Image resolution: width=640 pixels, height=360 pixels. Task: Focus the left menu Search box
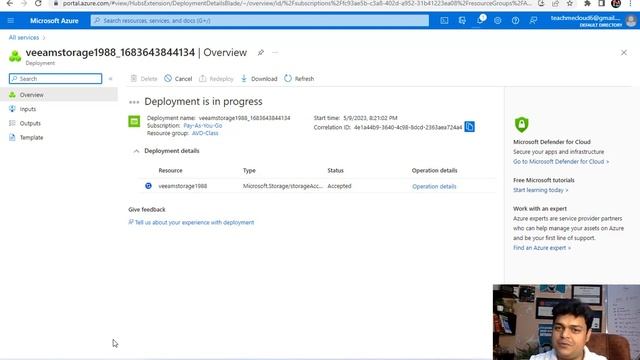(x=56, y=79)
